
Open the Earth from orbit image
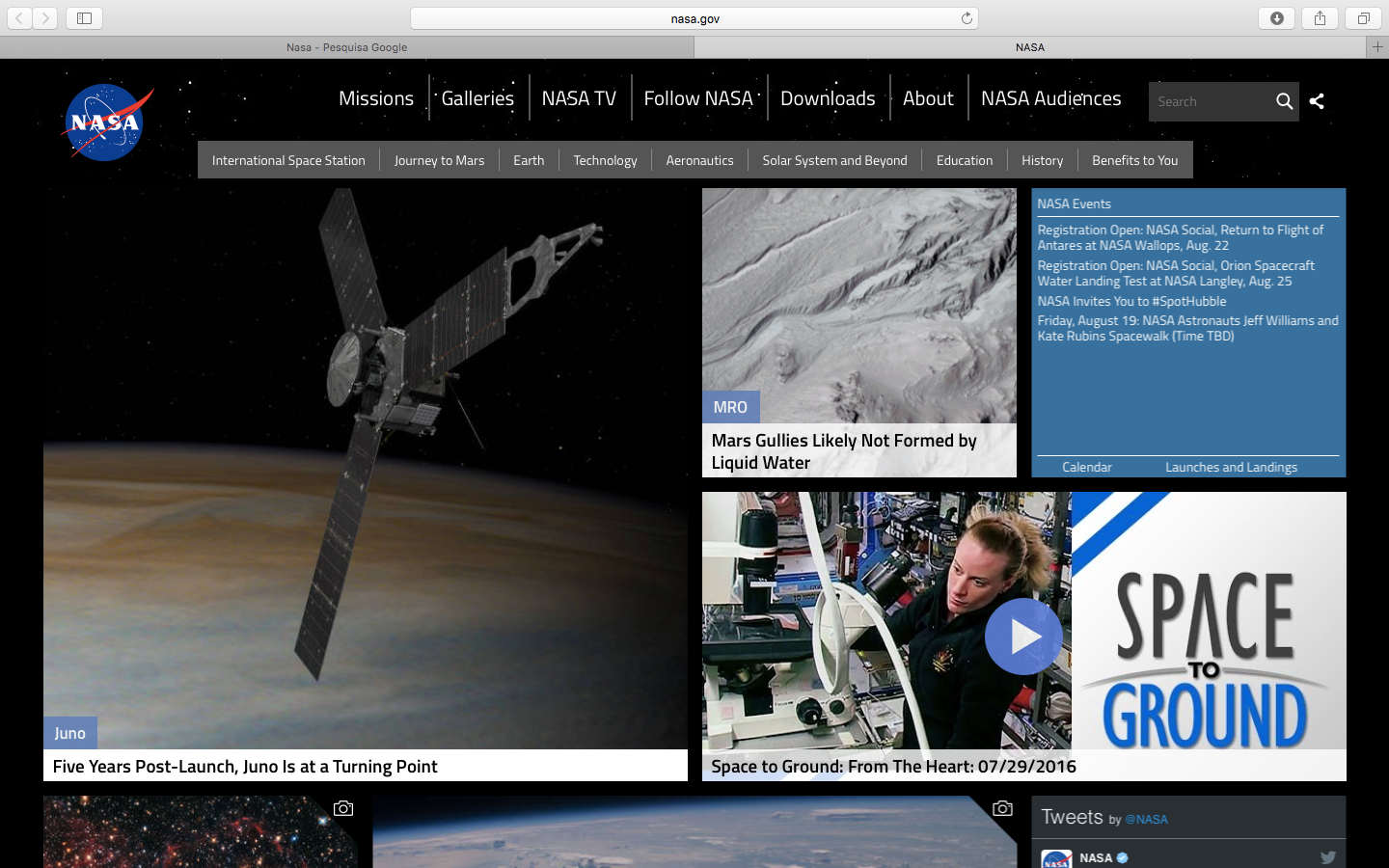click(x=694, y=831)
